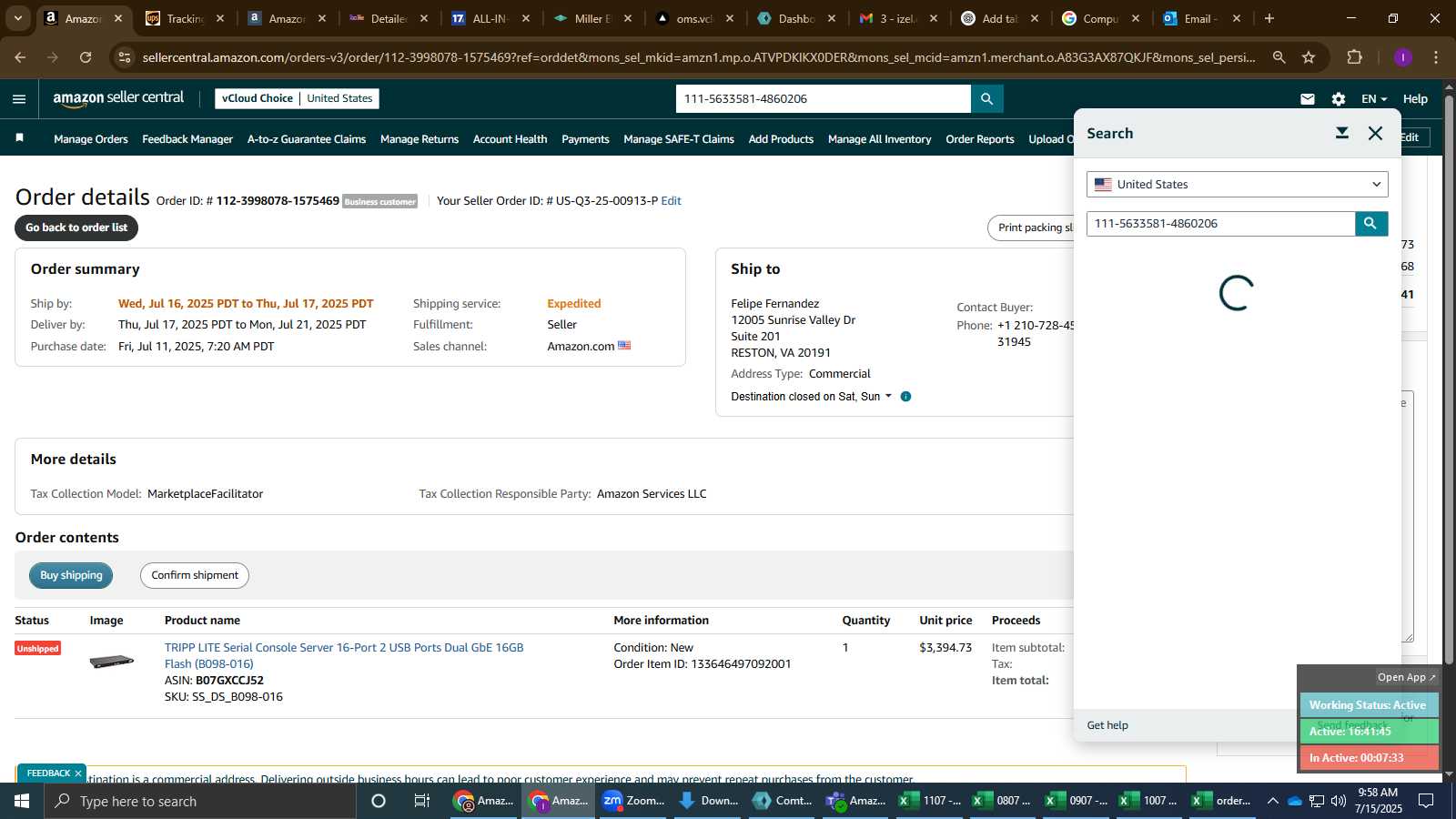This screenshot has height=819, width=1456.
Task: Close the Search panel
Action: 1375,133
